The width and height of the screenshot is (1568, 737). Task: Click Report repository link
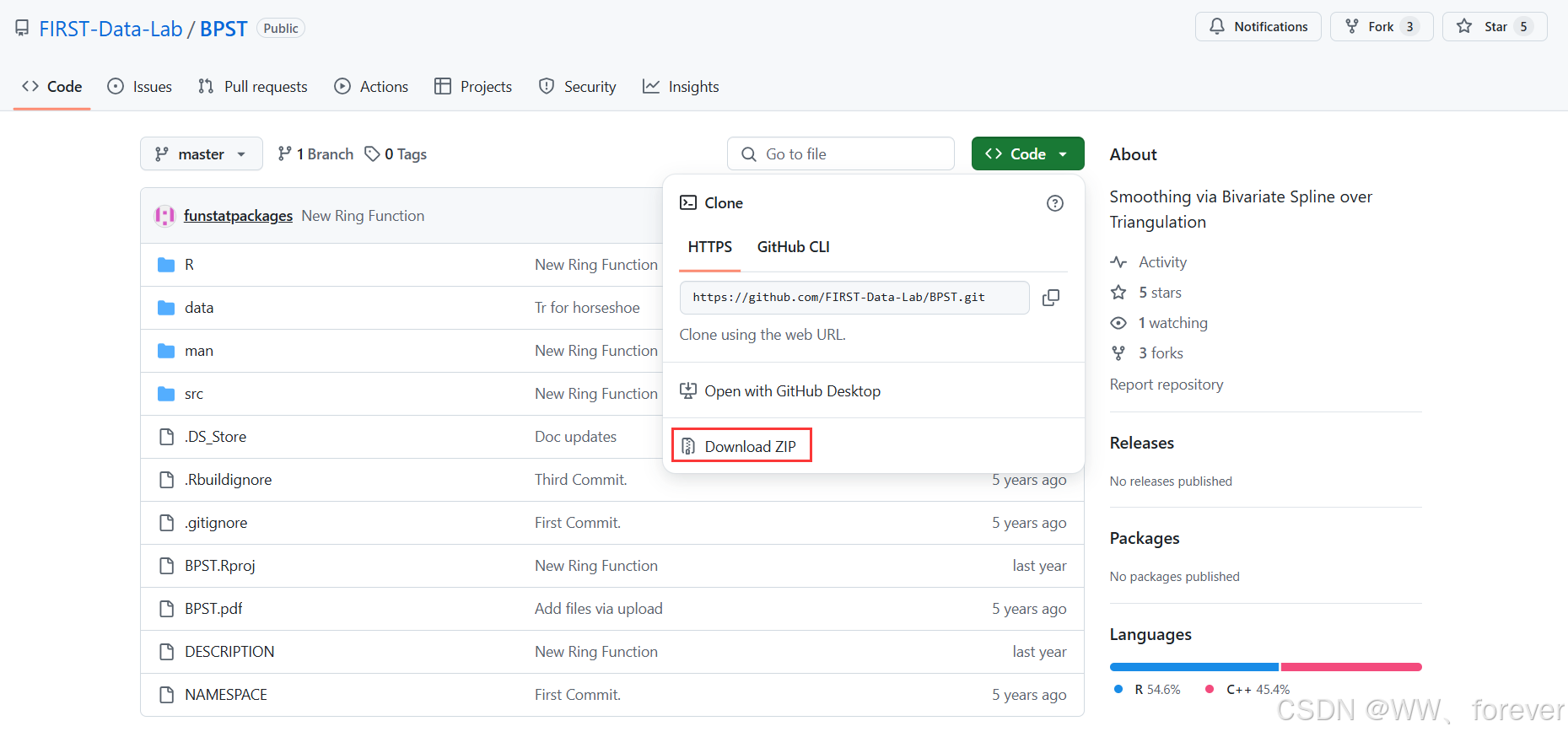pyautogui.click(x=1167, y=385)
